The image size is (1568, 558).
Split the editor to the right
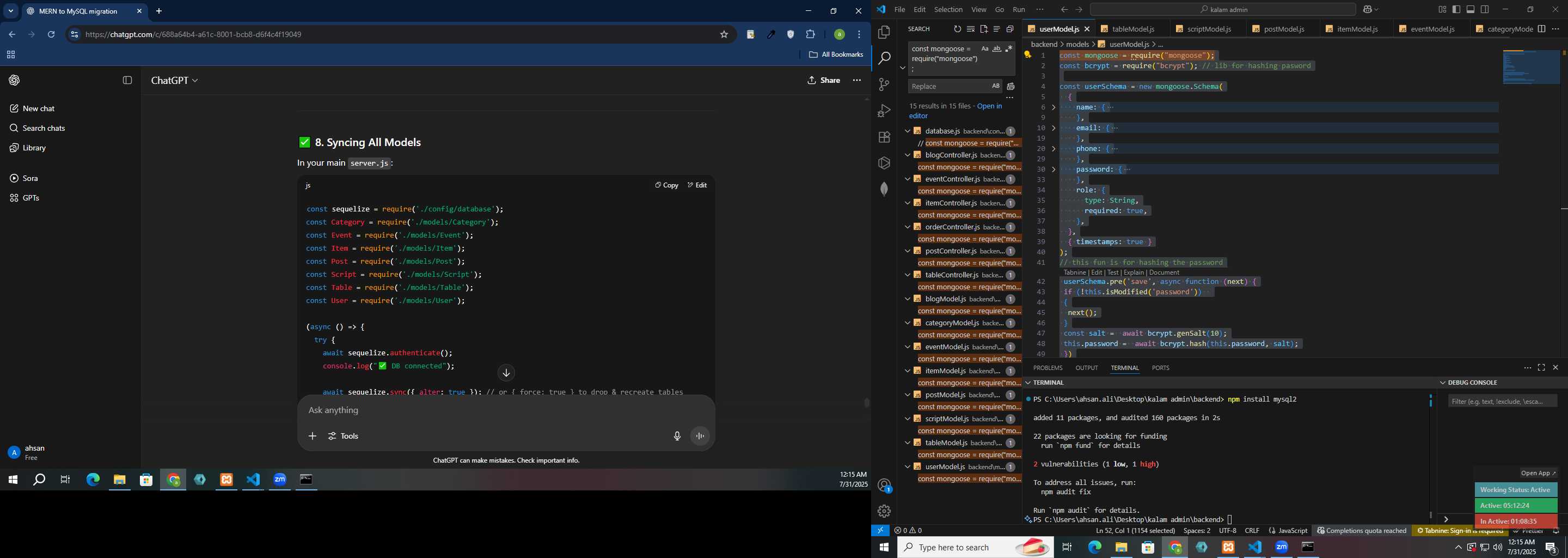click(x=1541, y=29)
